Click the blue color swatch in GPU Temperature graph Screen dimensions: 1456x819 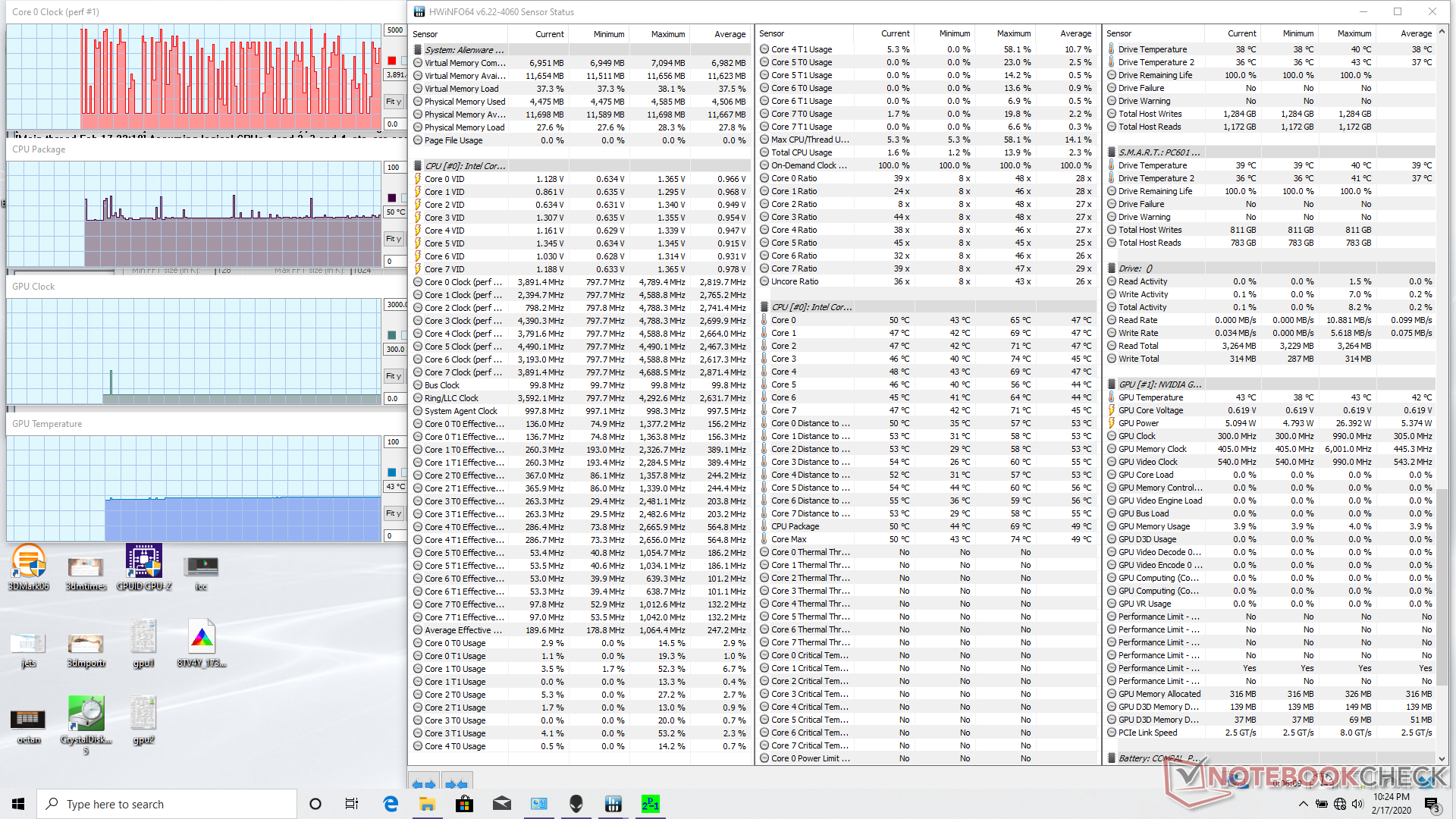point(392,472)
